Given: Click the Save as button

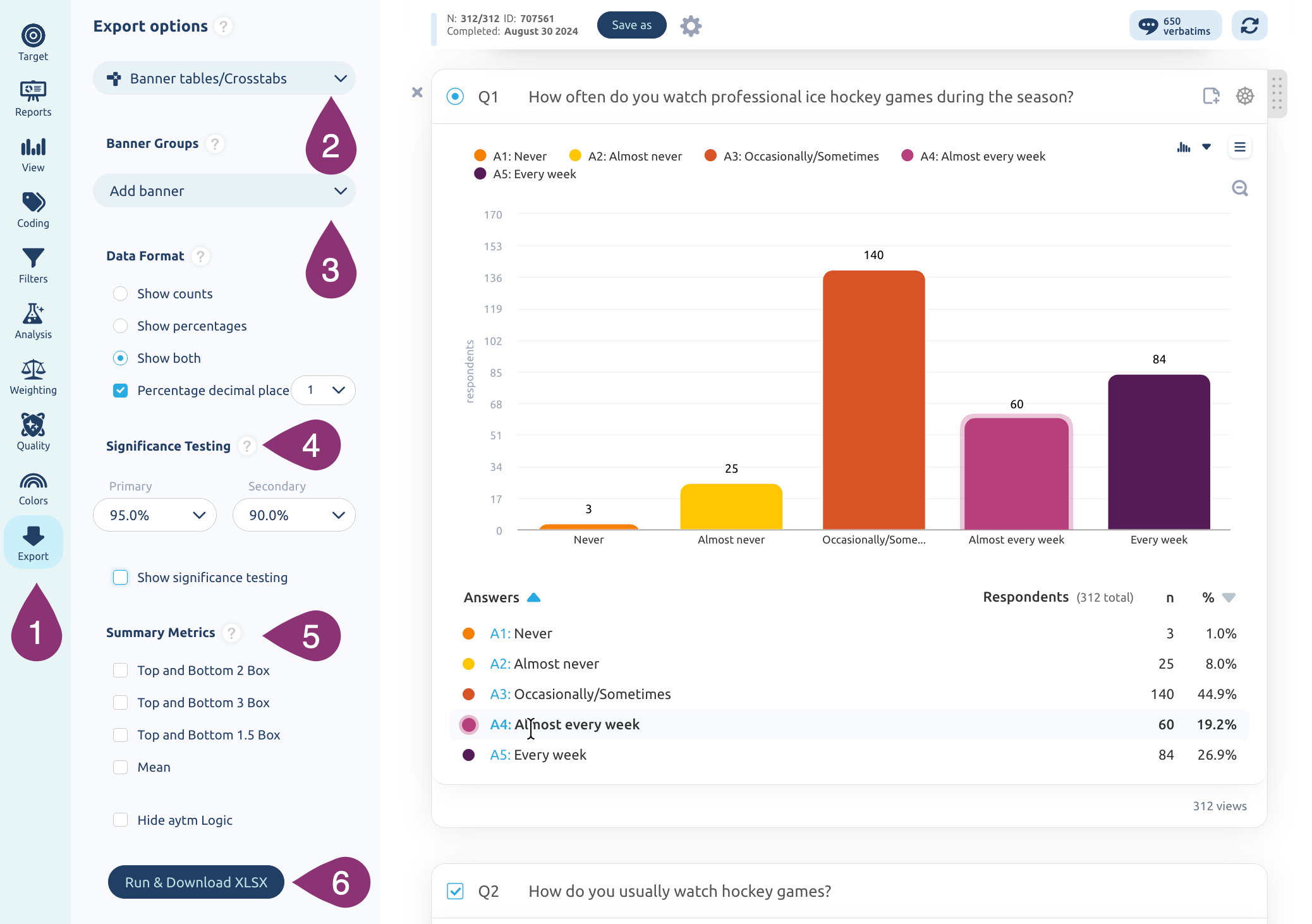Looking at the screenshot, I should pyautogui.click(x=631, y=25).
